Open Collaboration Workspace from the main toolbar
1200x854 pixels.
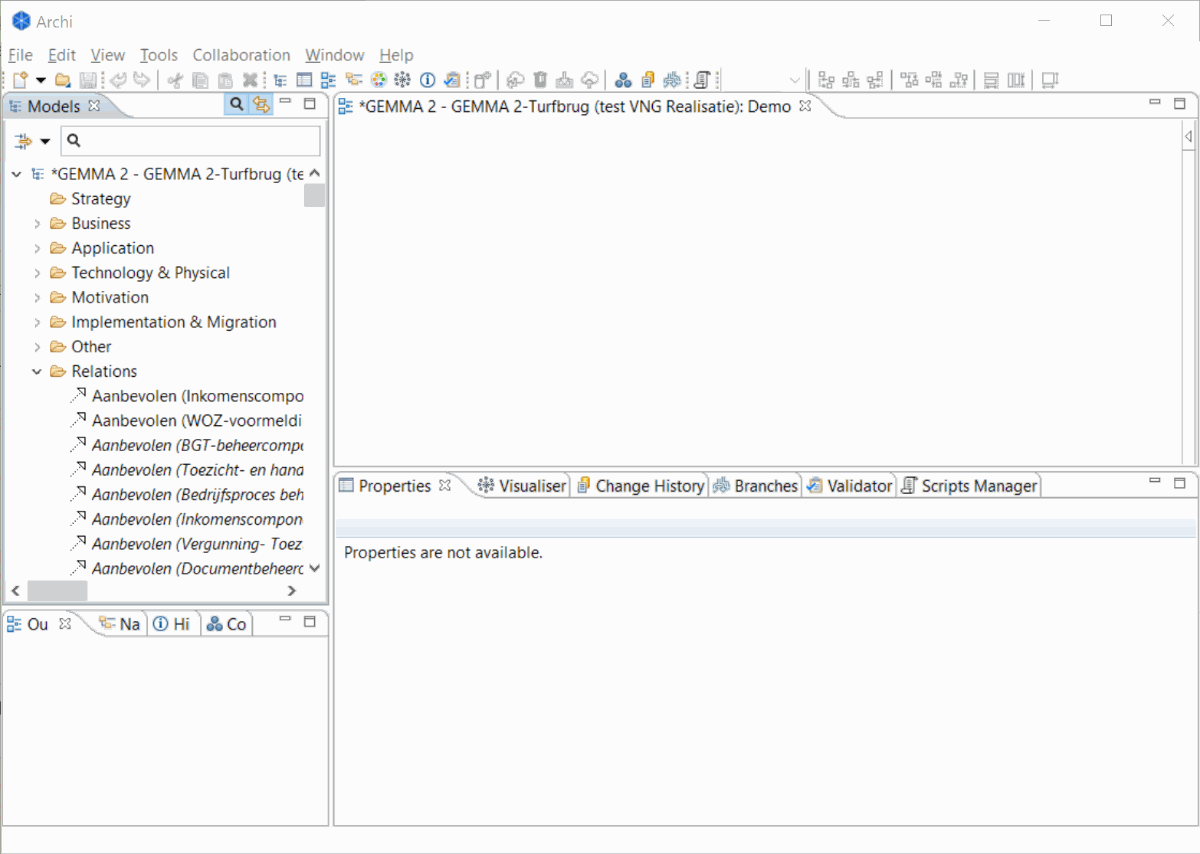623,80
